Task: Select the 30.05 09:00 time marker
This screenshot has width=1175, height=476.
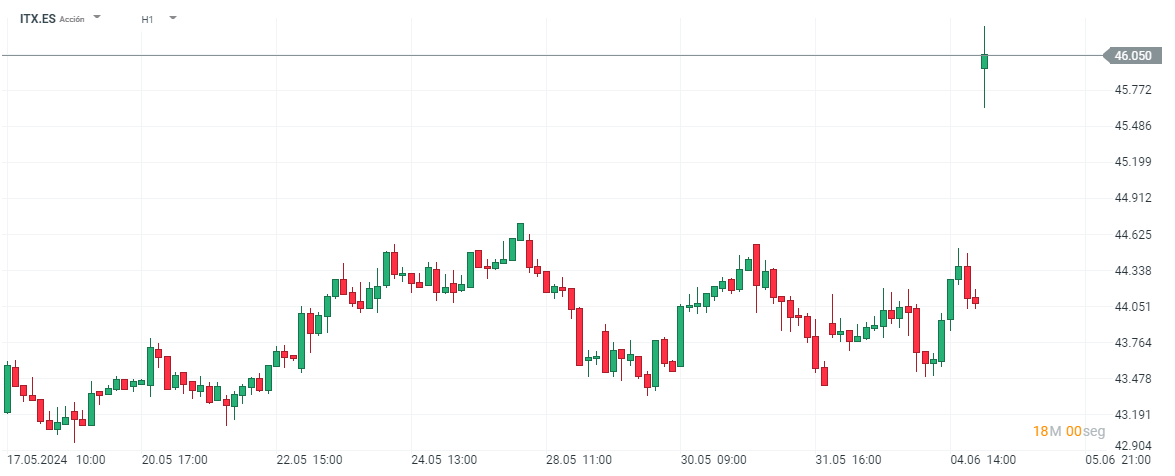Action: [x=714, y=460]
